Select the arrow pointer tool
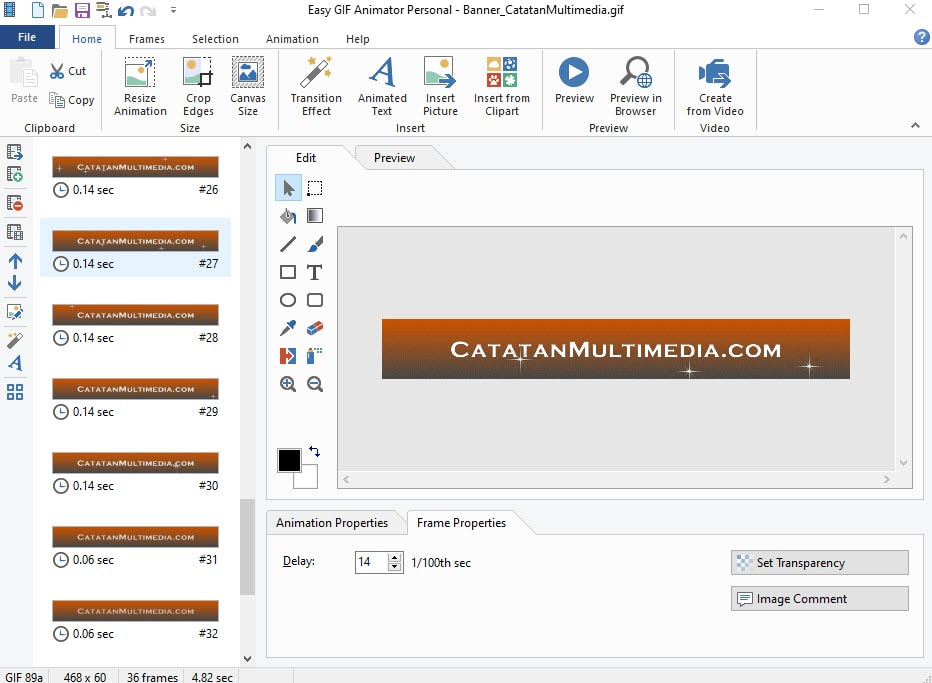Screen dimensions: 932x683 (288, 188)
